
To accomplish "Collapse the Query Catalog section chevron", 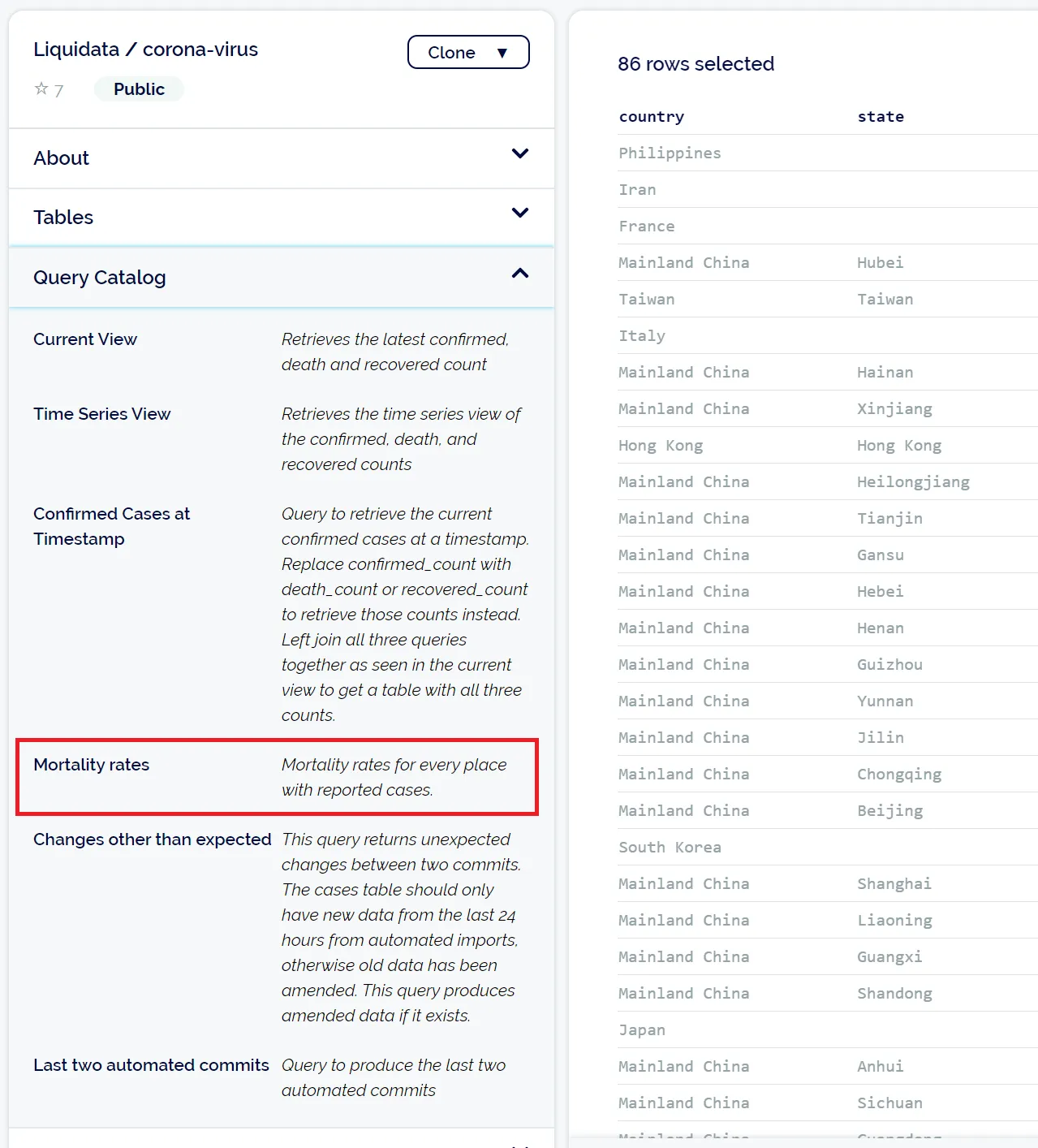I will pyautogui.click(x=520, y=274).
